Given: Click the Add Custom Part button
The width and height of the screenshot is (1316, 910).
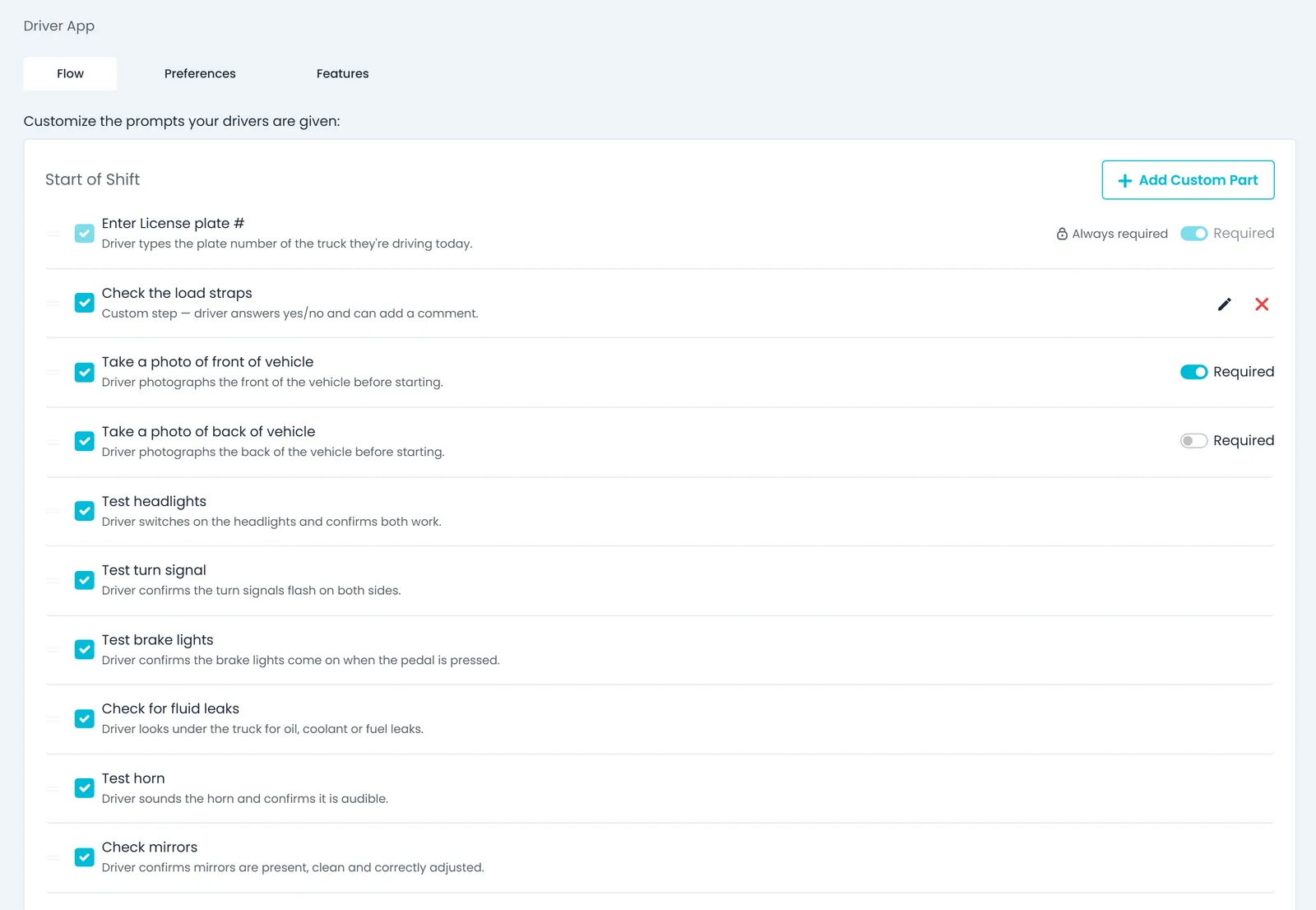Looking at the screenshot, I should pyautogui.click(x=1188, y=180).
